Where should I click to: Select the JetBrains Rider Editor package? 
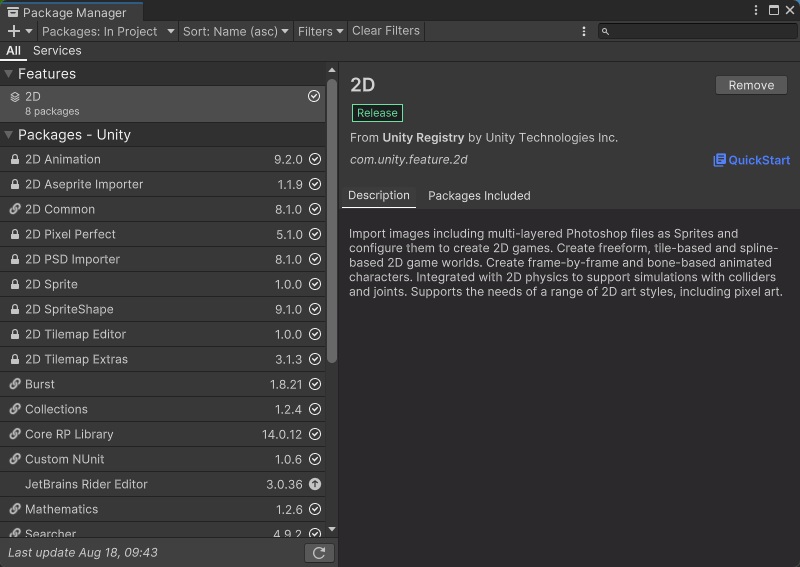[162, 484]
